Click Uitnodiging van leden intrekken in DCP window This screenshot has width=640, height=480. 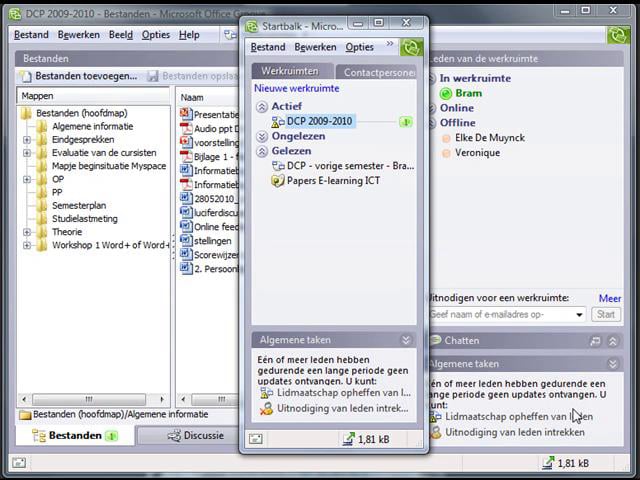[508, 432]
